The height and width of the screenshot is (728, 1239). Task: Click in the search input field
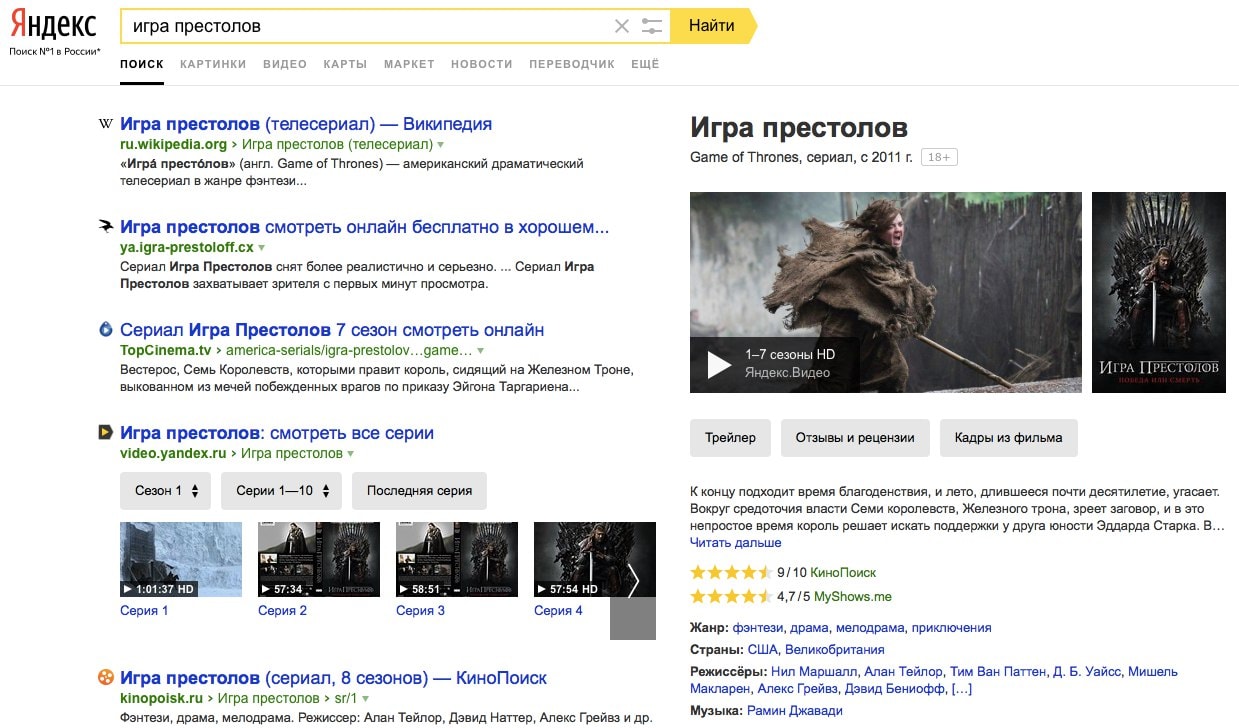point(366,26)
